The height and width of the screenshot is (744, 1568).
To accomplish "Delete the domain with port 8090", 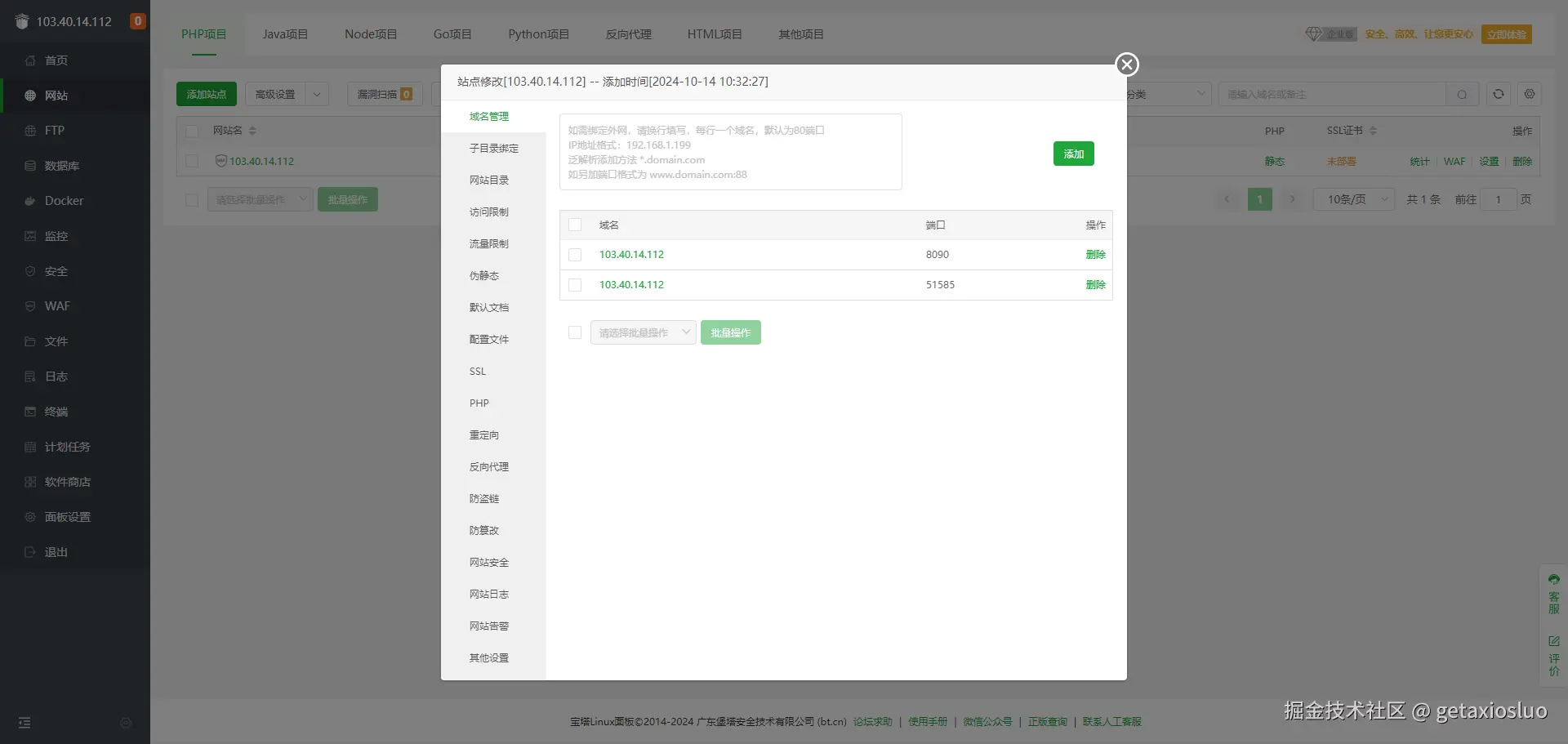I will 1095,255.
